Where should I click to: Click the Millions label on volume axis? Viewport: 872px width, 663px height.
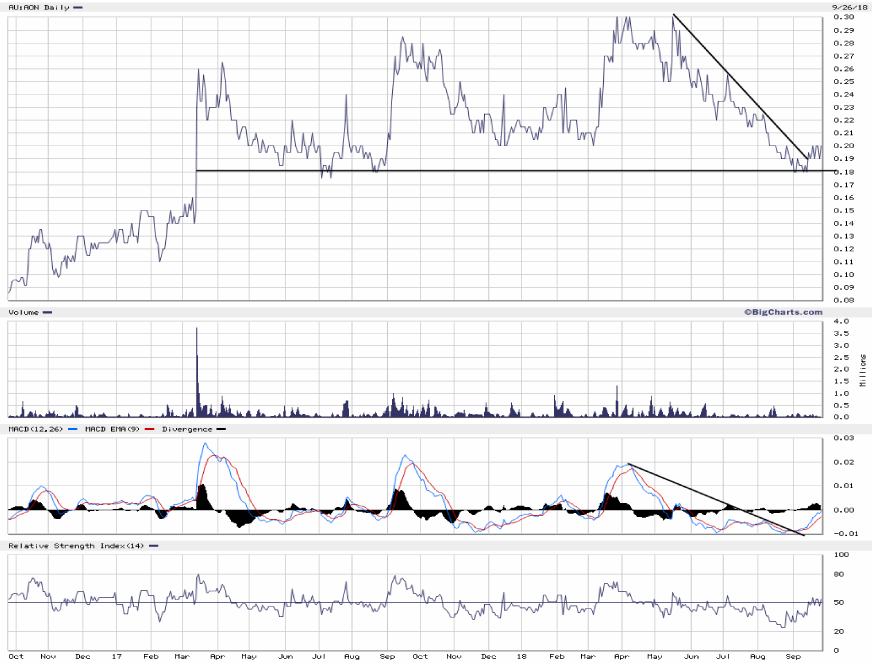[863, 369]
